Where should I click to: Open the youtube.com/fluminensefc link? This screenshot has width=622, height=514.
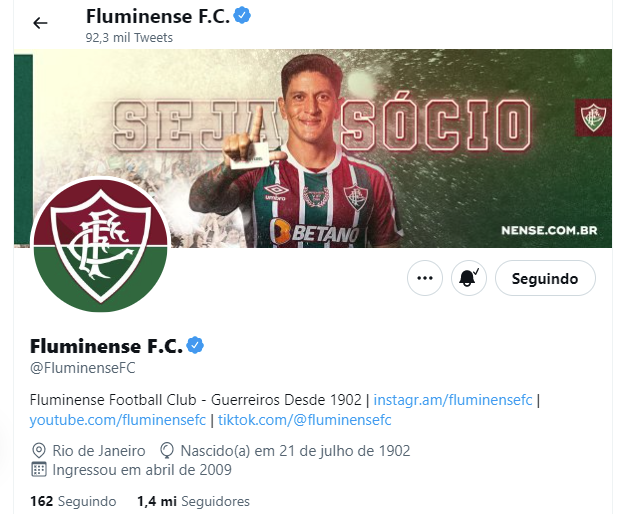[x=118, y=420]
